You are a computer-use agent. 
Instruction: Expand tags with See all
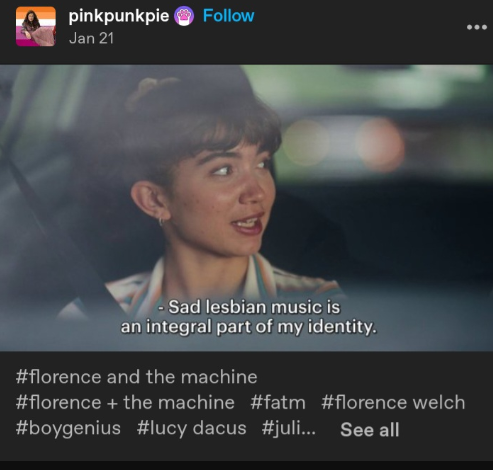pyautogui.click(x=369, y=430)
